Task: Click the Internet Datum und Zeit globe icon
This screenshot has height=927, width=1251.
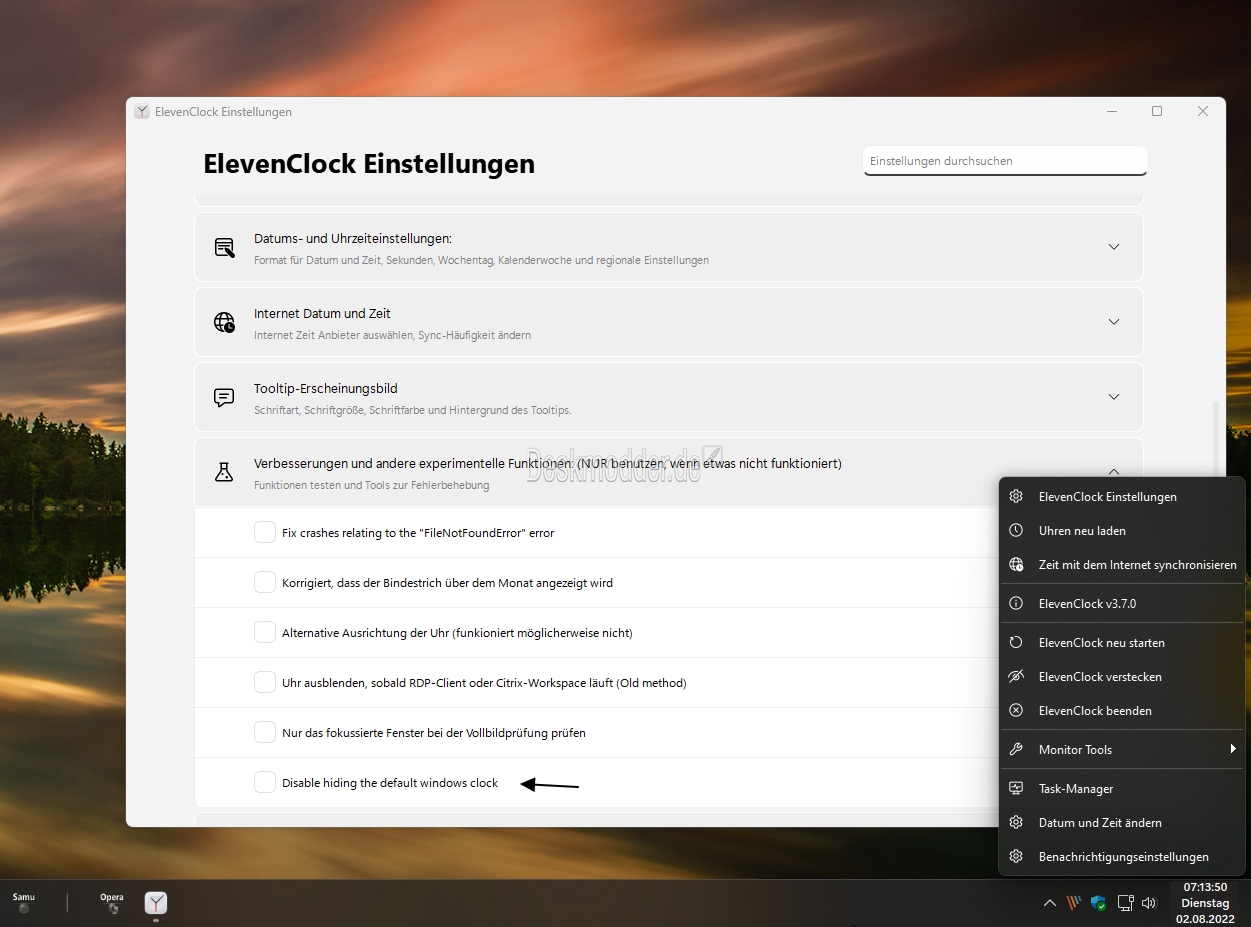Action: 224,322
